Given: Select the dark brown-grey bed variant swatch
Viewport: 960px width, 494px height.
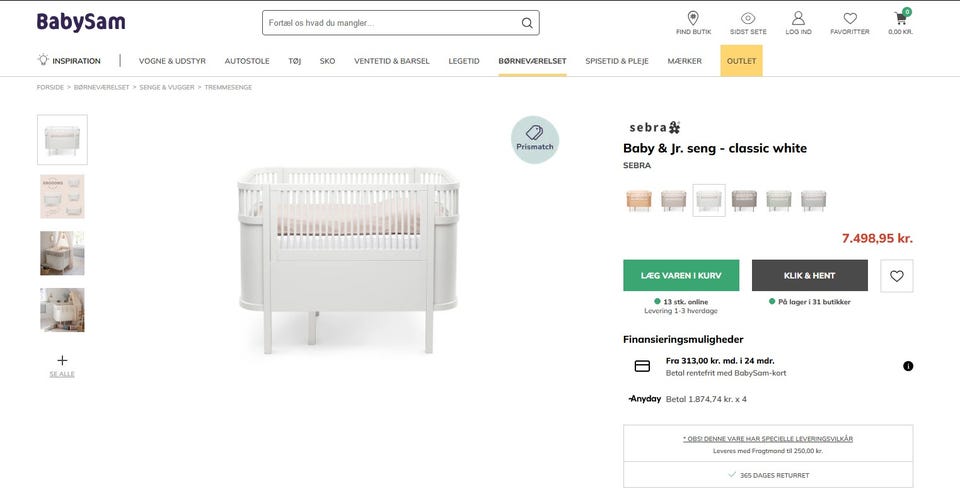Looking at the screenshot, I should (743, 200).
